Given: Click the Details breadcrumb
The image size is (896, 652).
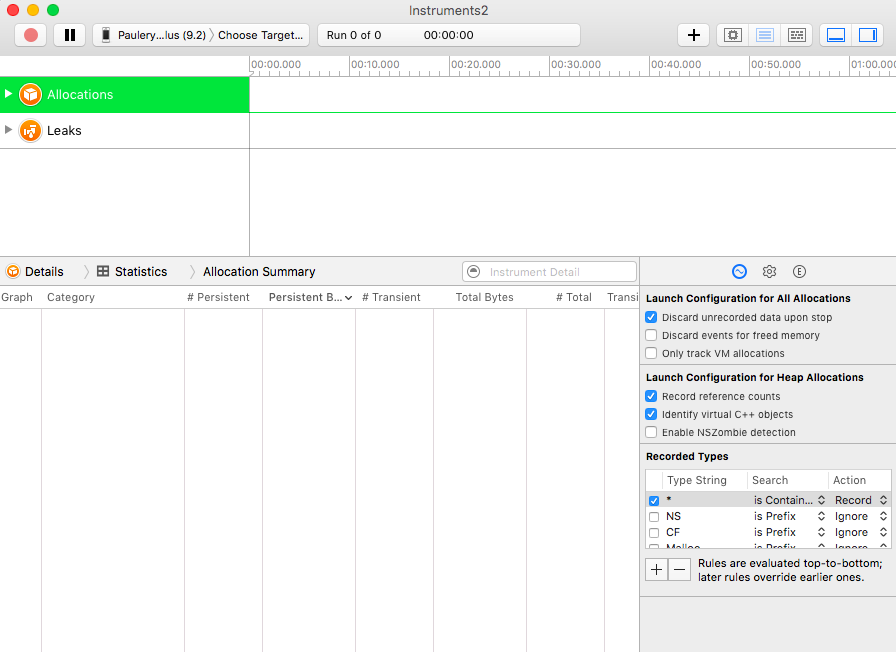Looking at the screenshot, I should pyautogui.click(x=35, y=271).
